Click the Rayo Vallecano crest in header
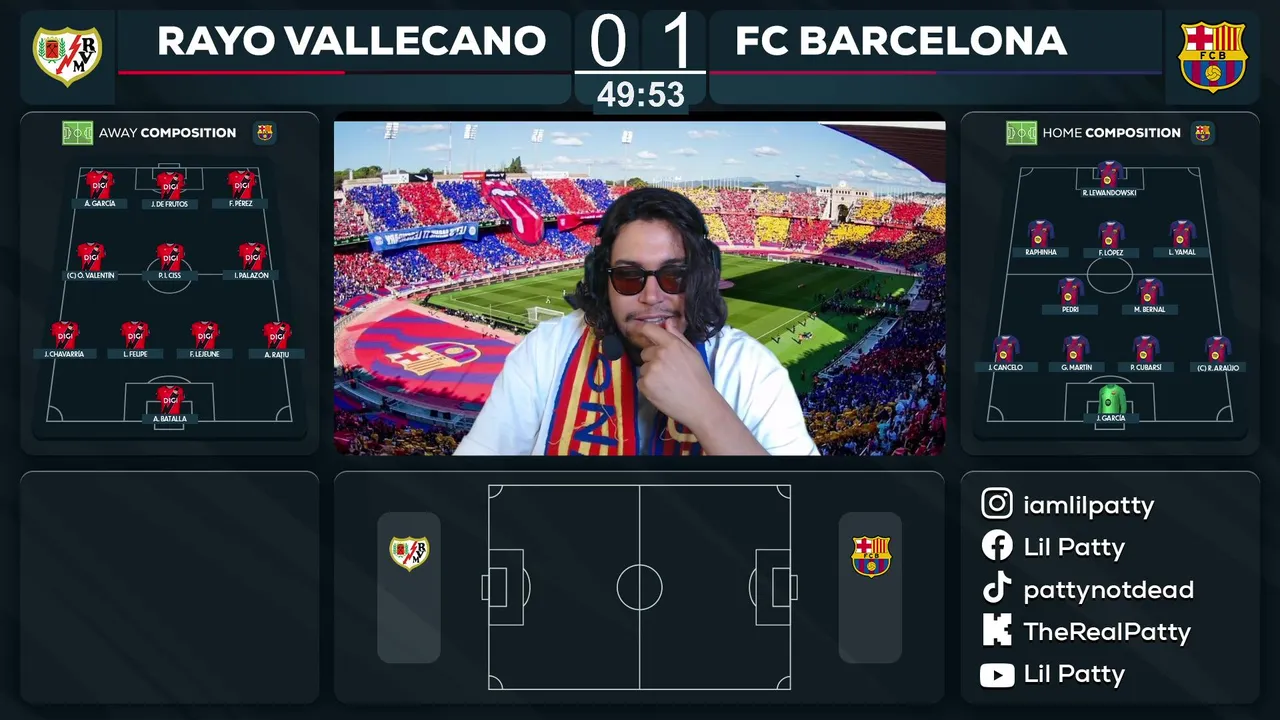 point(67,55)
